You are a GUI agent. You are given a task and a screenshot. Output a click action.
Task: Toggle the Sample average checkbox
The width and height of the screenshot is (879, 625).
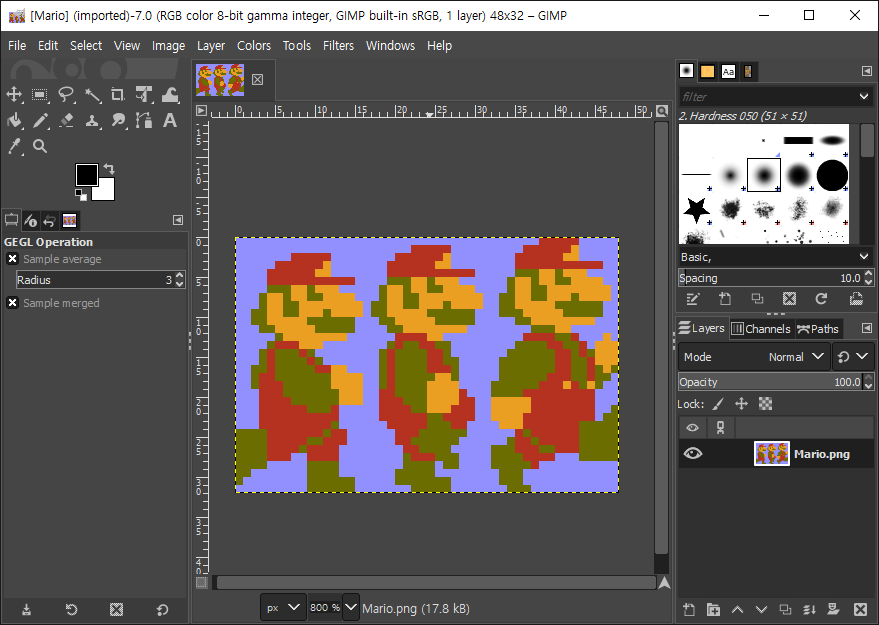point(12,259)
